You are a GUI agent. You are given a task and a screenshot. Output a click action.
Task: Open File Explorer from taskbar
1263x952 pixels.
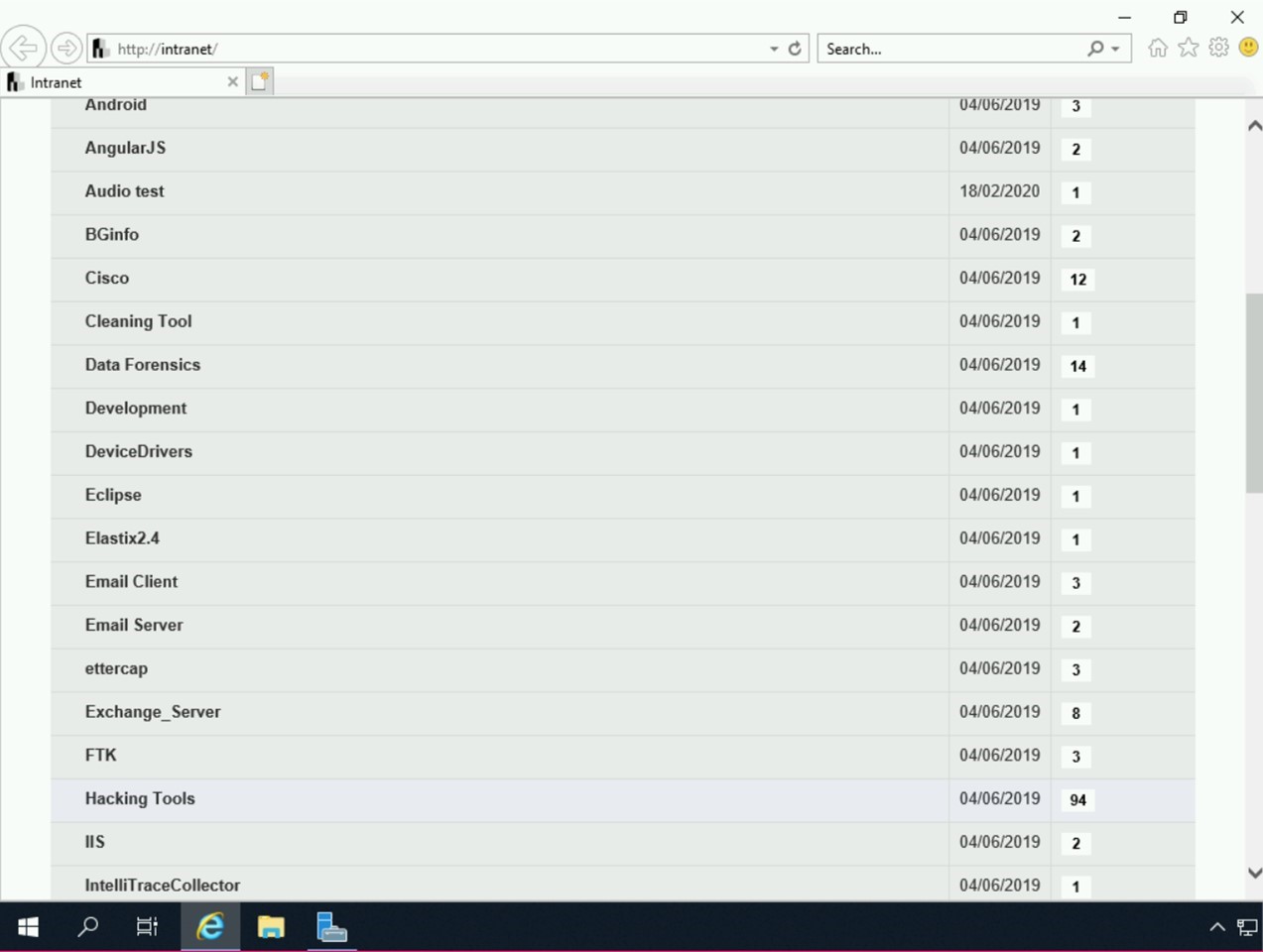coord(271,927)
